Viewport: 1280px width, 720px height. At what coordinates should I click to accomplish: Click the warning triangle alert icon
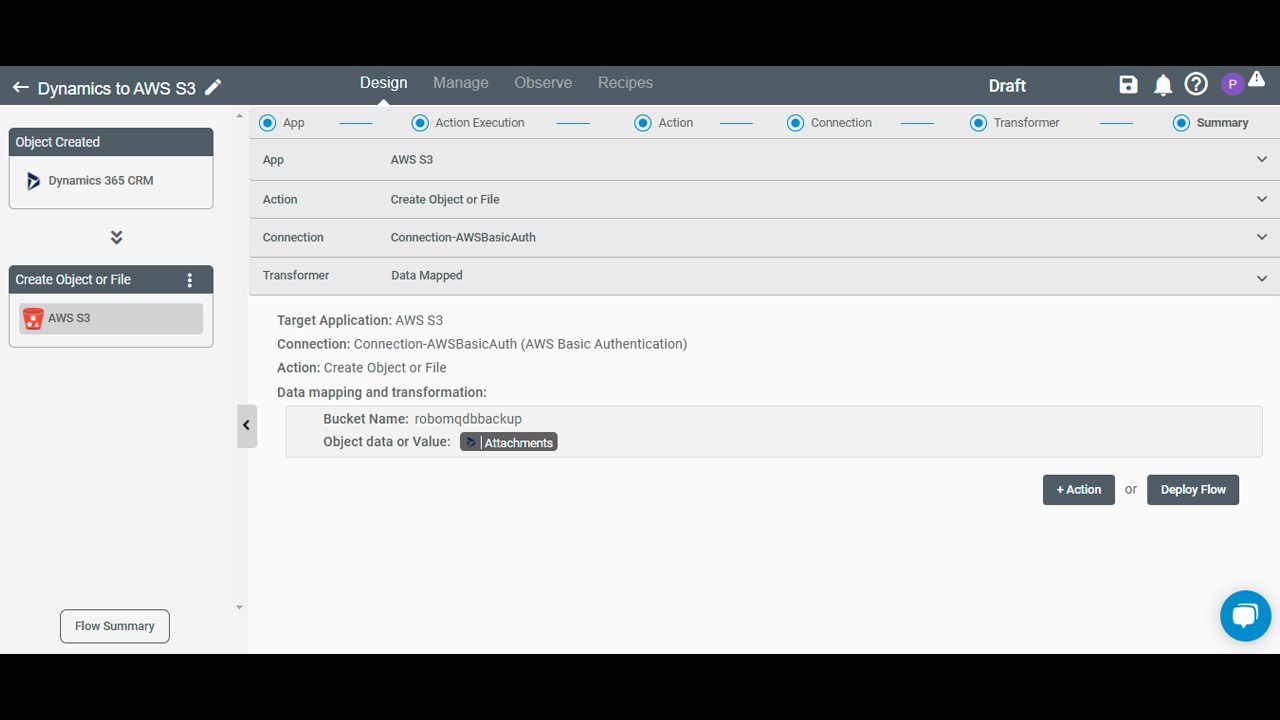coord(1256,80)
